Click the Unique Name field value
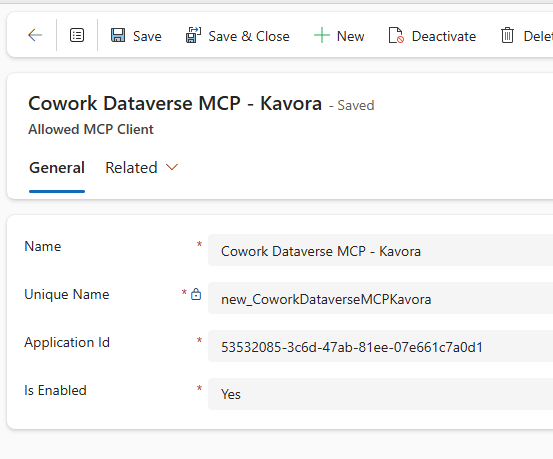Viewport: 553px width, 459px height. coord(326,300)
